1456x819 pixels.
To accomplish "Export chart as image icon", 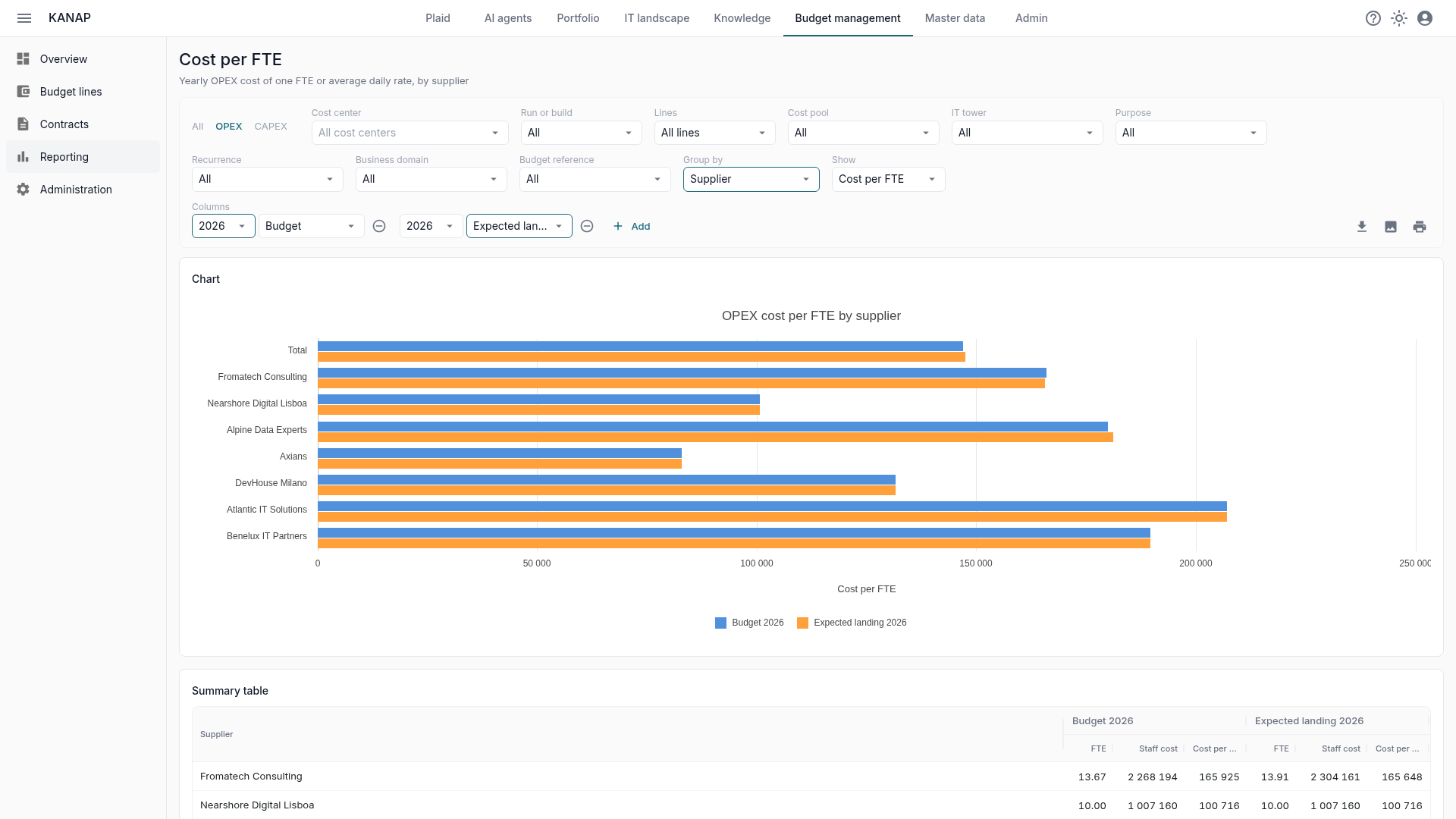I will [x=1391, y=227].
